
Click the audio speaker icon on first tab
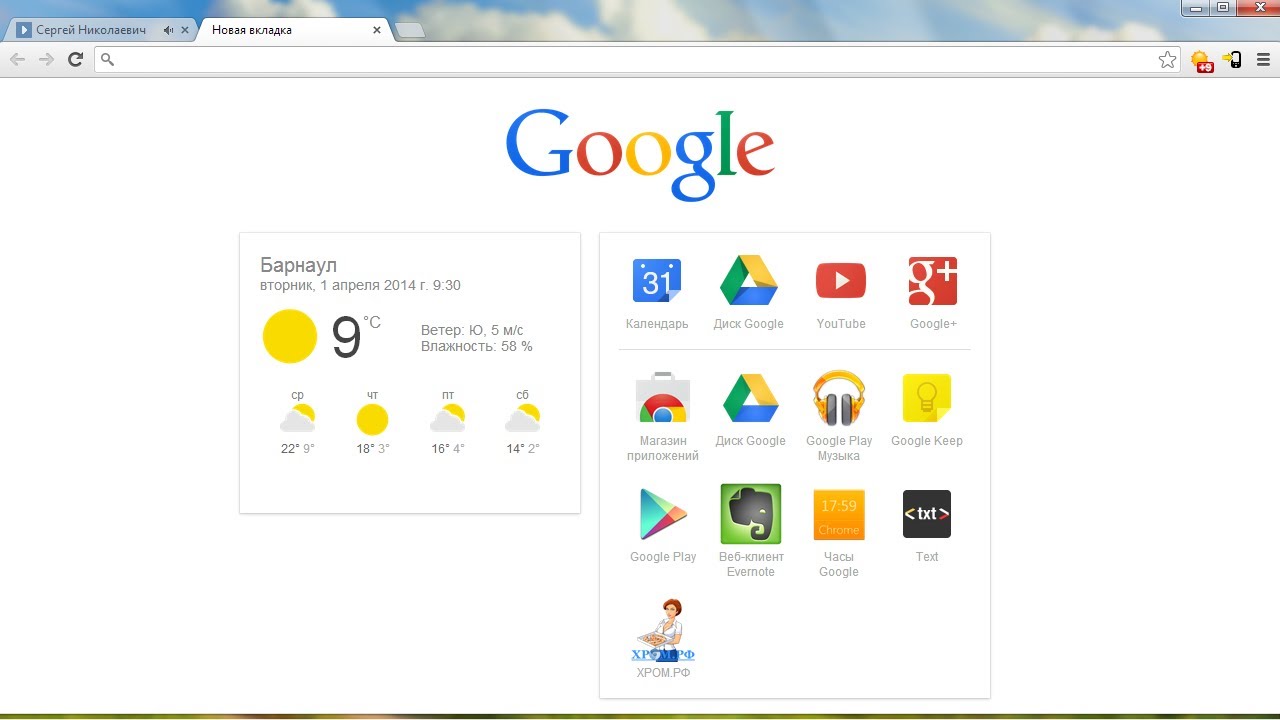pos(168,30)
